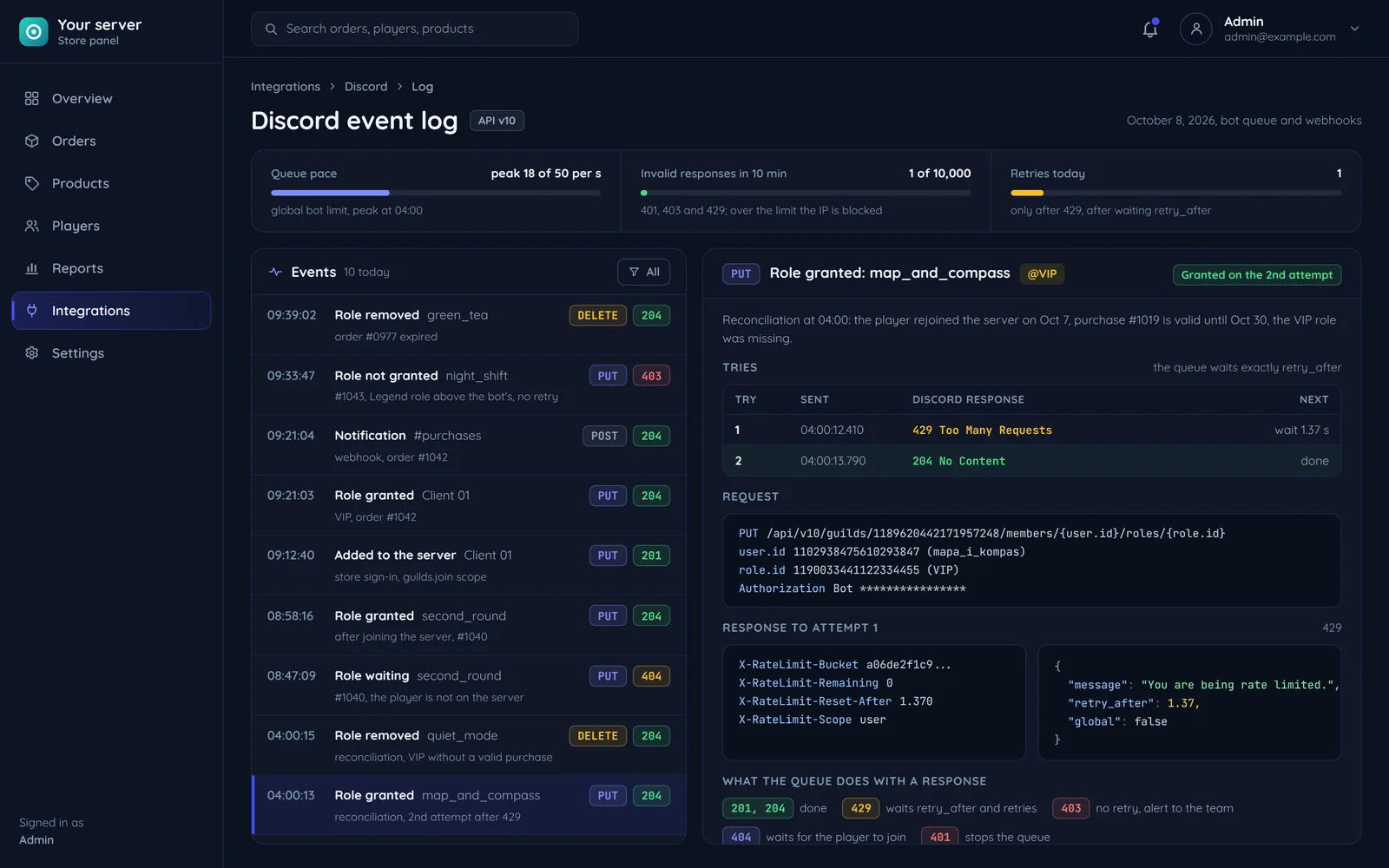Open the notifications bell
Screen dimensions: 1389x868
pyautogui.click(x=1150, y=30)
